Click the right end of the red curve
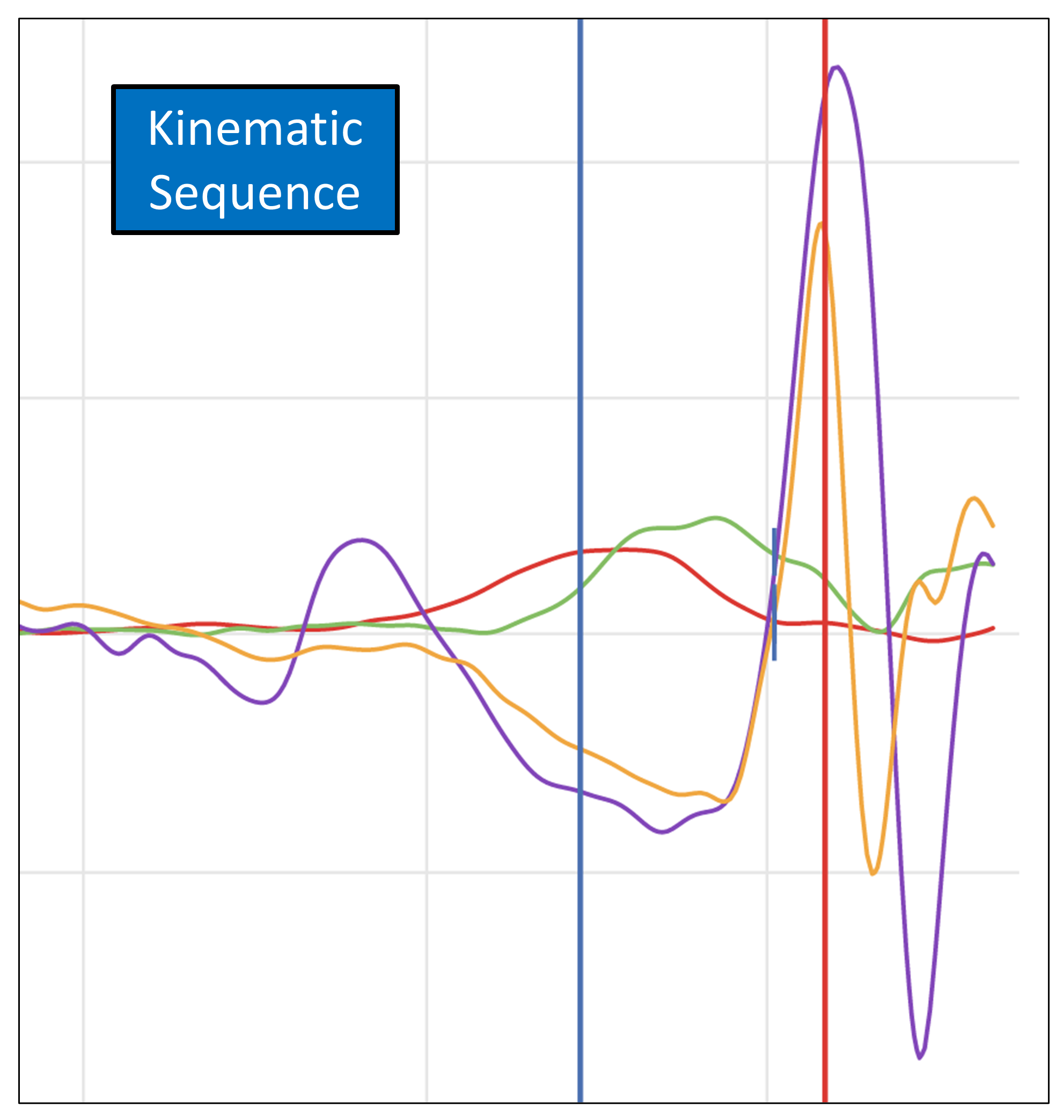Viewport: 1064px width, 1120px height. pyautogui.click(x=993, y=628)
